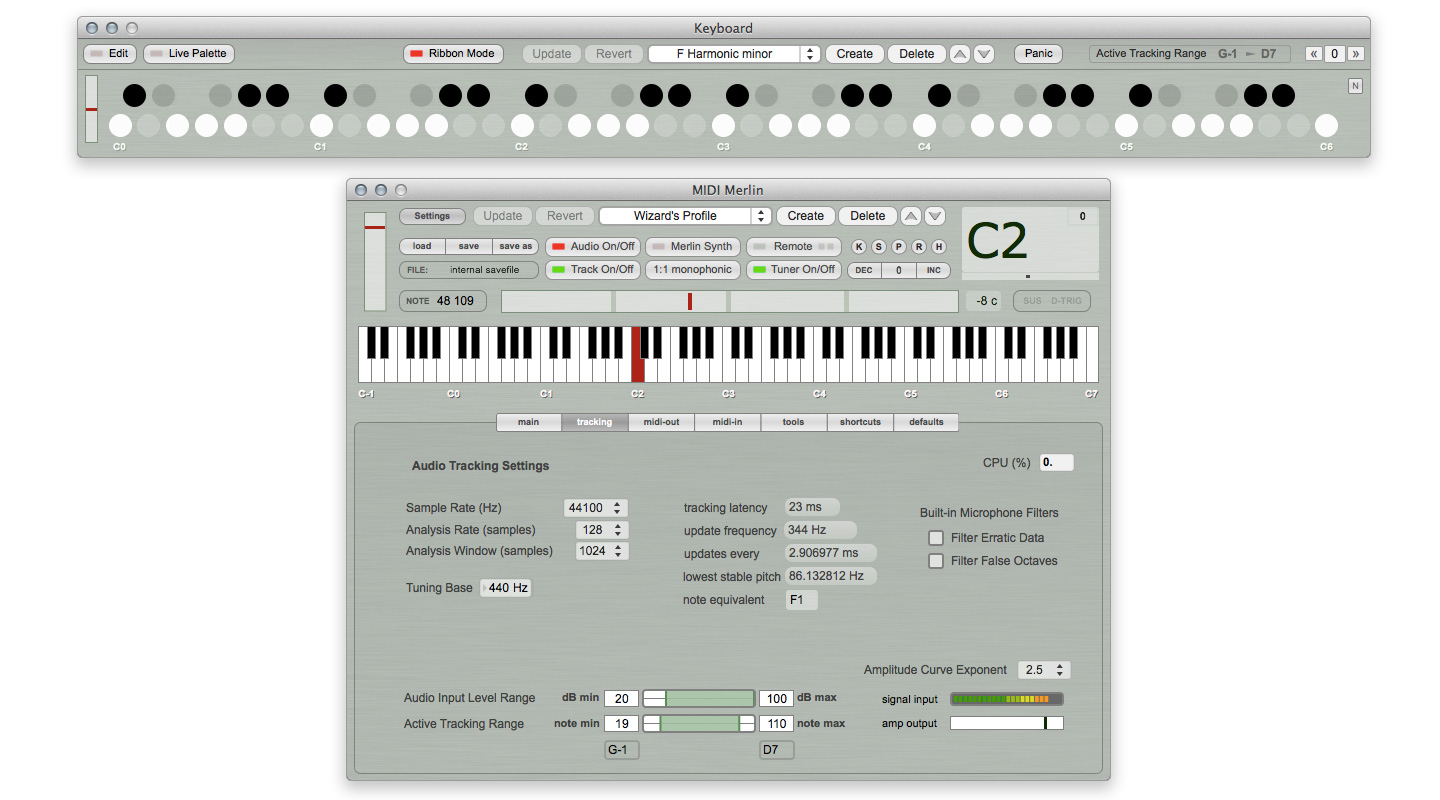Image resolution: width=1440 pixels, height=800 pixels.
Task: Click the dB min field showing 20
Action: pos(621,698)
